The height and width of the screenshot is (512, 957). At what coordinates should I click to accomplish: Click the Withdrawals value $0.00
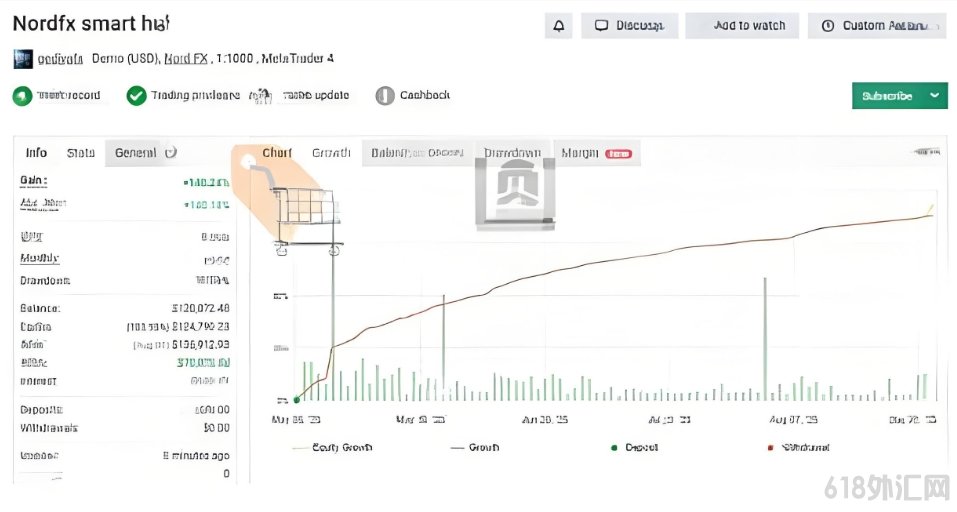coord(217,428)
